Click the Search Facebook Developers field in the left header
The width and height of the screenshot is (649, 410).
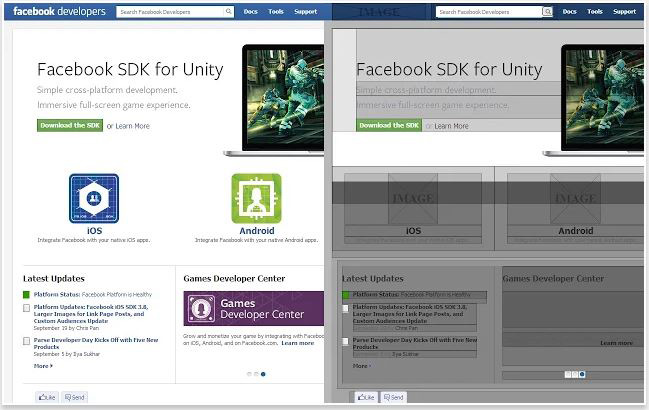tap(170, 13)
